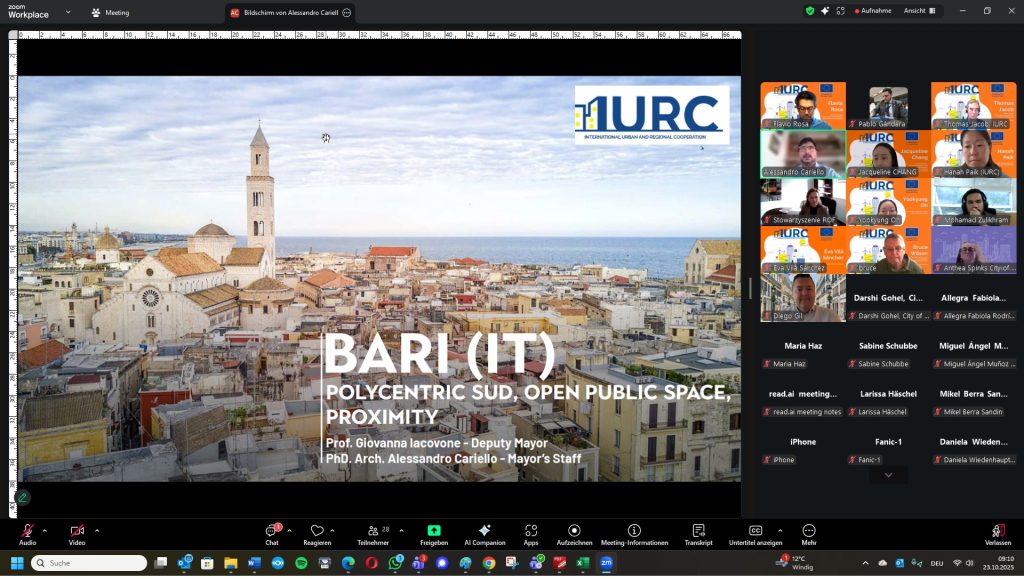Launch the AI Companion

pyautogui.click(x=485, y=531)
